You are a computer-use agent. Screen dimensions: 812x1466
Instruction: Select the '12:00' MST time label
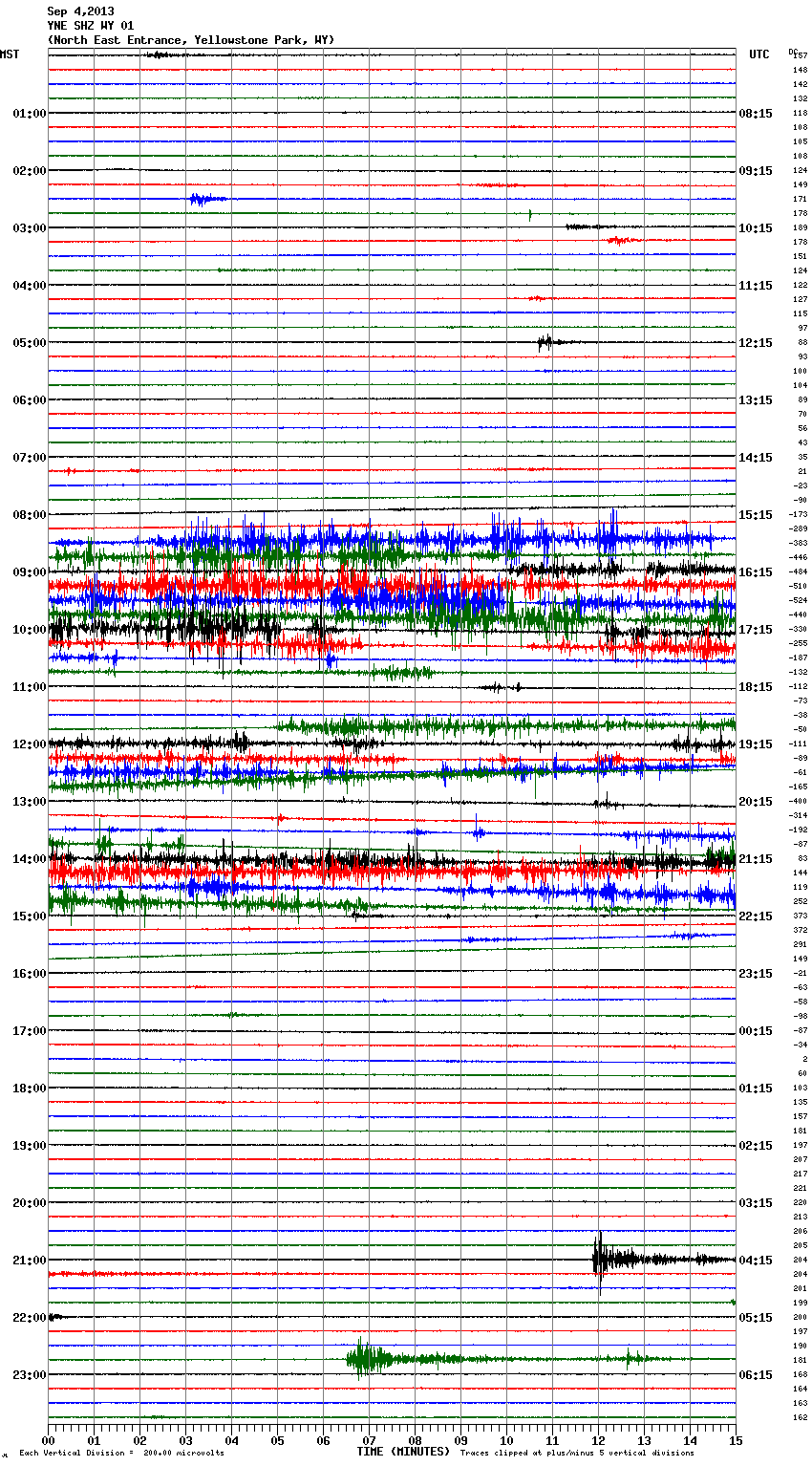pos(30,744)
